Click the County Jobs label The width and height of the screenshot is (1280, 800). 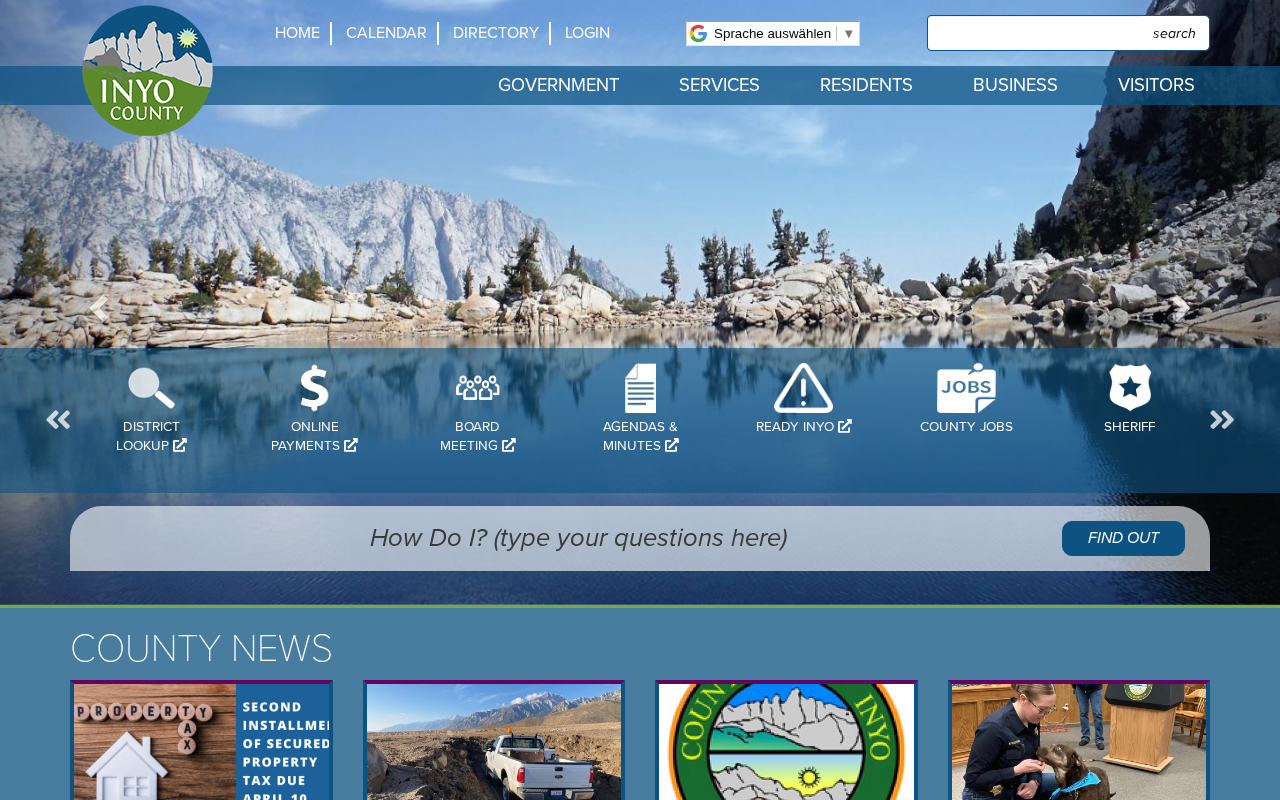click(966, 427)
